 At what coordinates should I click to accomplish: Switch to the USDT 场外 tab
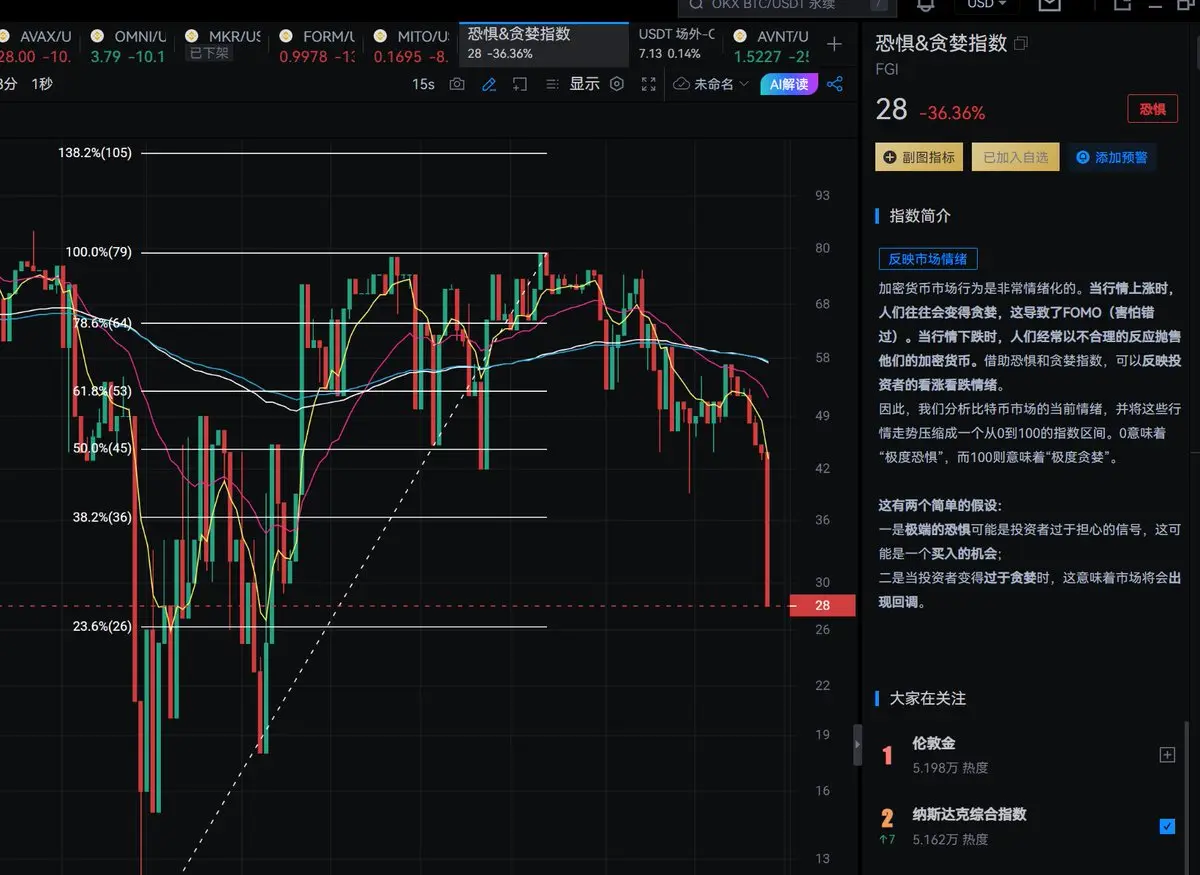tap(677, 43)
